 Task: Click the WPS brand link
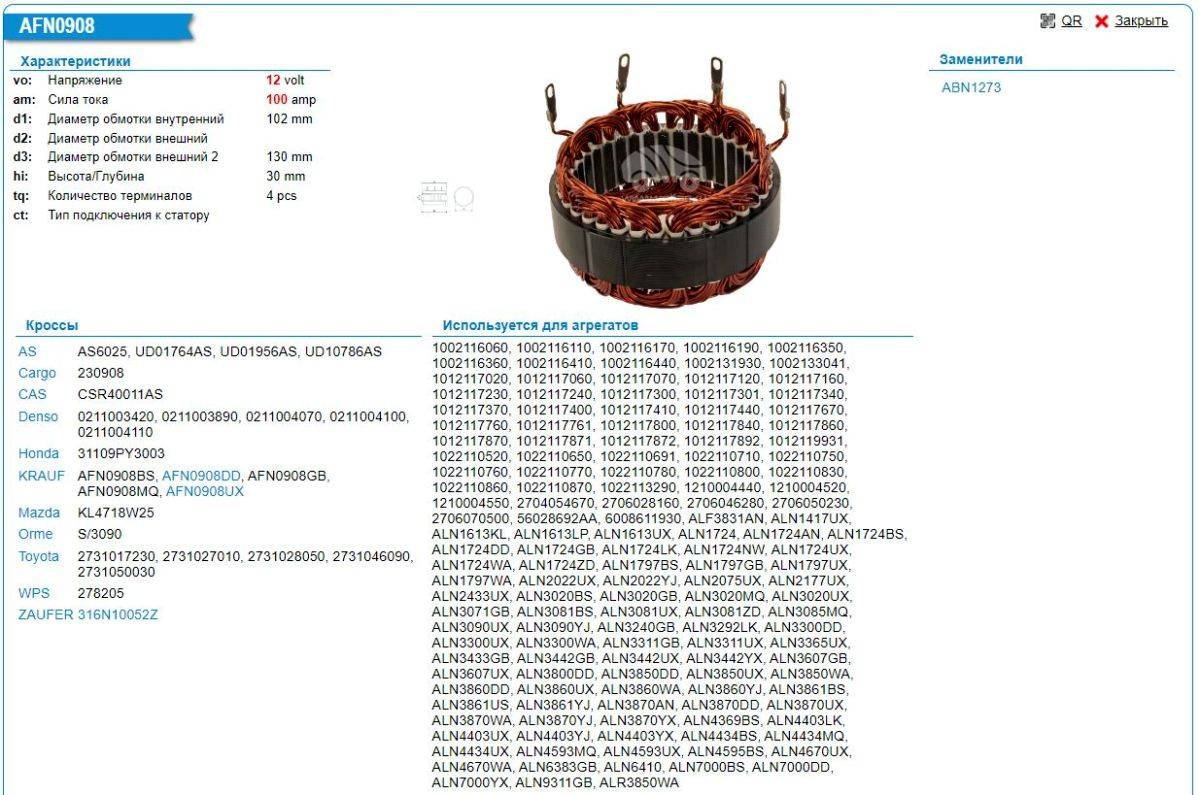click(32, 593)
